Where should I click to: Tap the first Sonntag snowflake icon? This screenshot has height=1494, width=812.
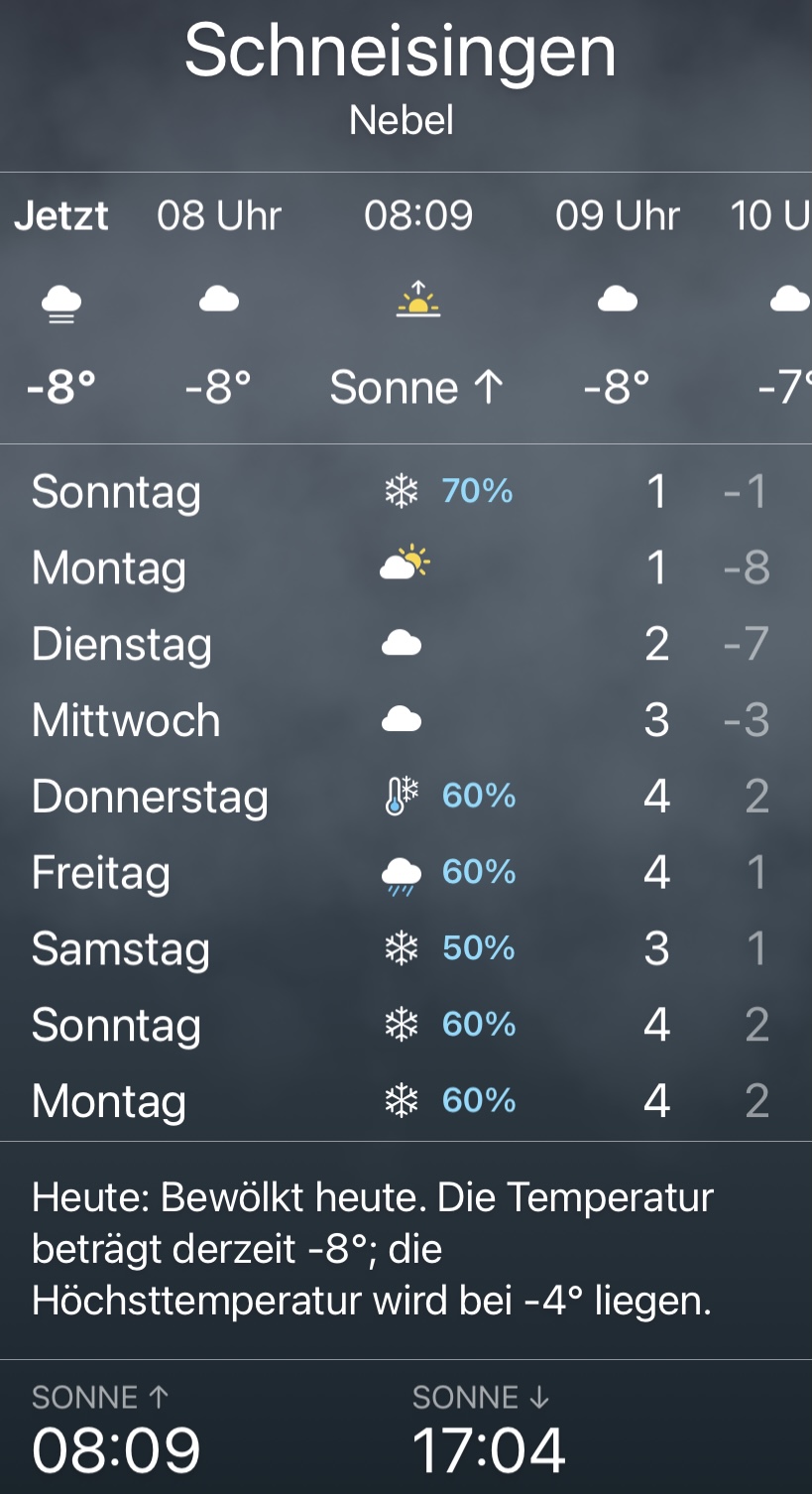(402, 491)
